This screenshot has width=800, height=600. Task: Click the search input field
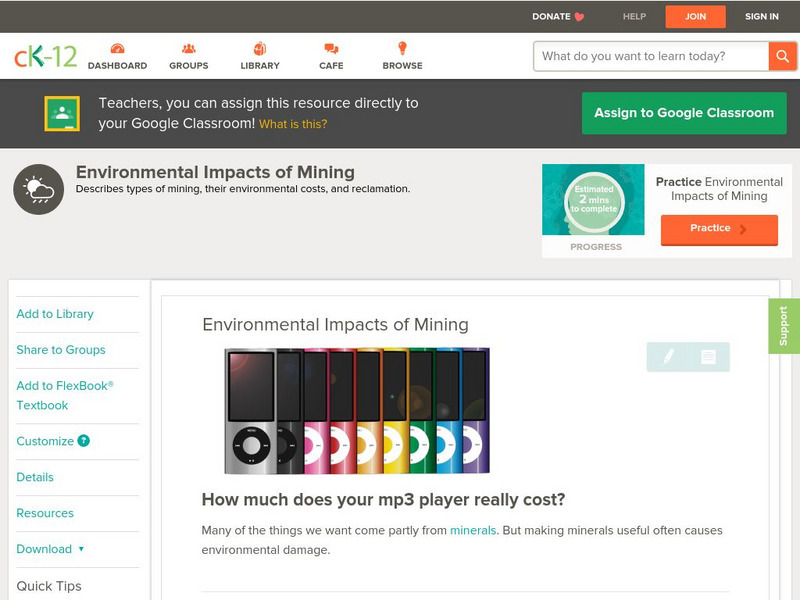point(650,56)
